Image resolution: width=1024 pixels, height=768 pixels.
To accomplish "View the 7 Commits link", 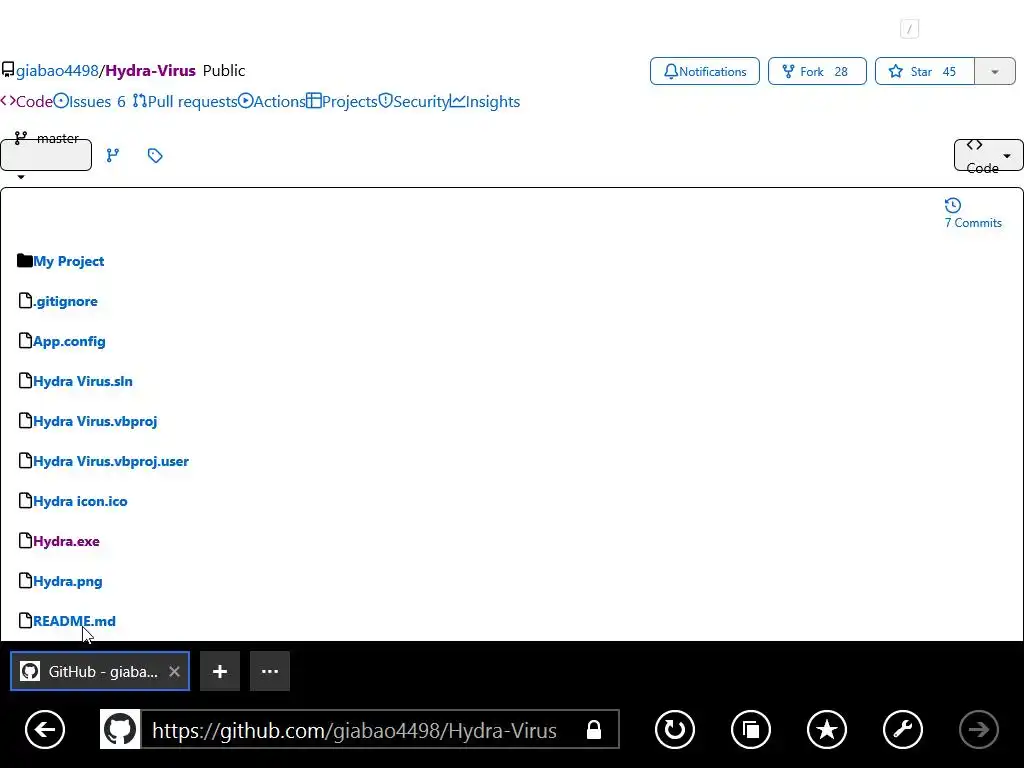I will [x=973, y=223].
